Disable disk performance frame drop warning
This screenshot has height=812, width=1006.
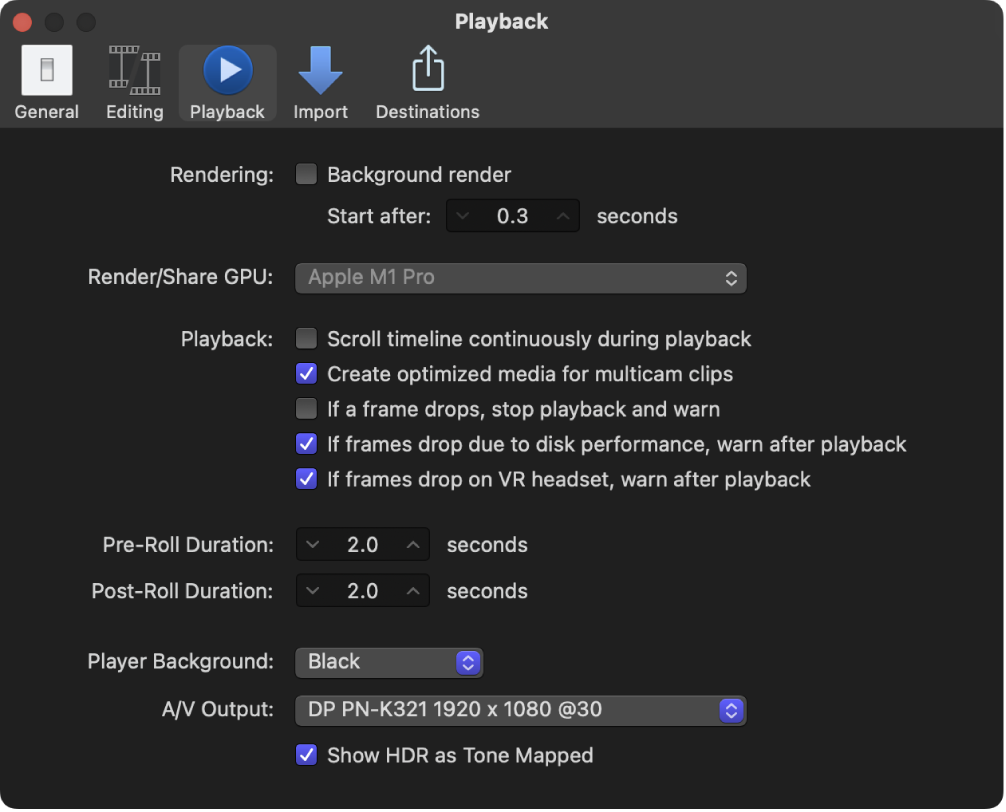click(306, 443)
